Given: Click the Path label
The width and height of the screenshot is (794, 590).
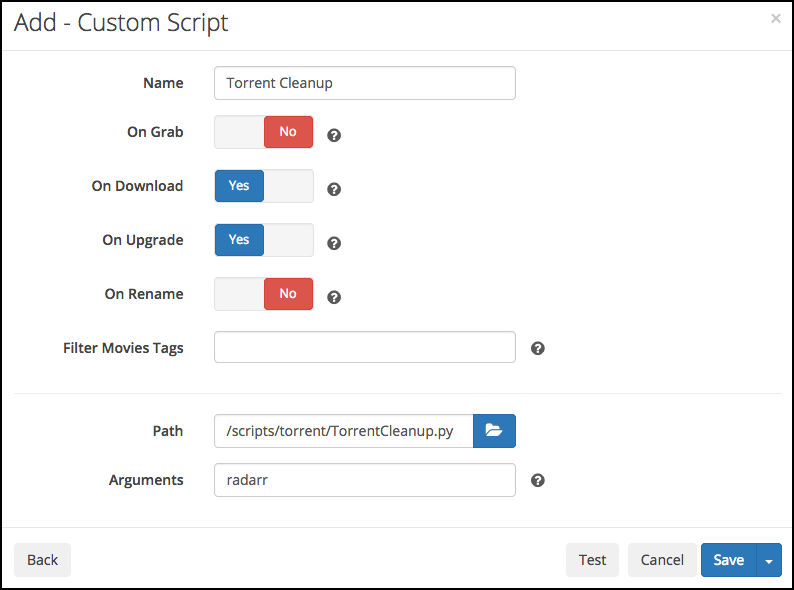Looking at the screenshot, I should (x=168, y=431).
